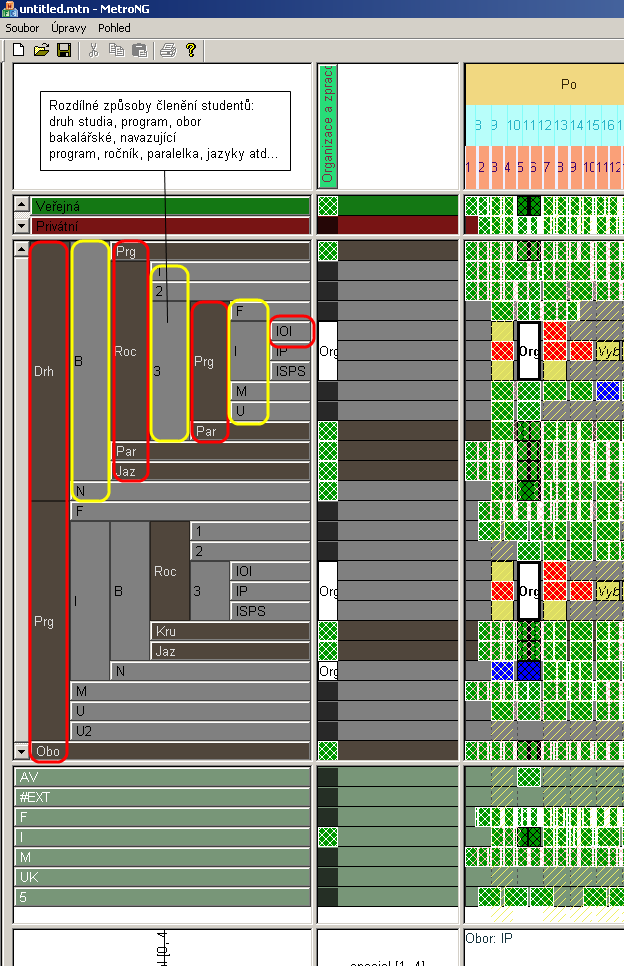624x966 pixels.
Task: Click the Organizace a zpracování column header
Action: coord(327,126)
